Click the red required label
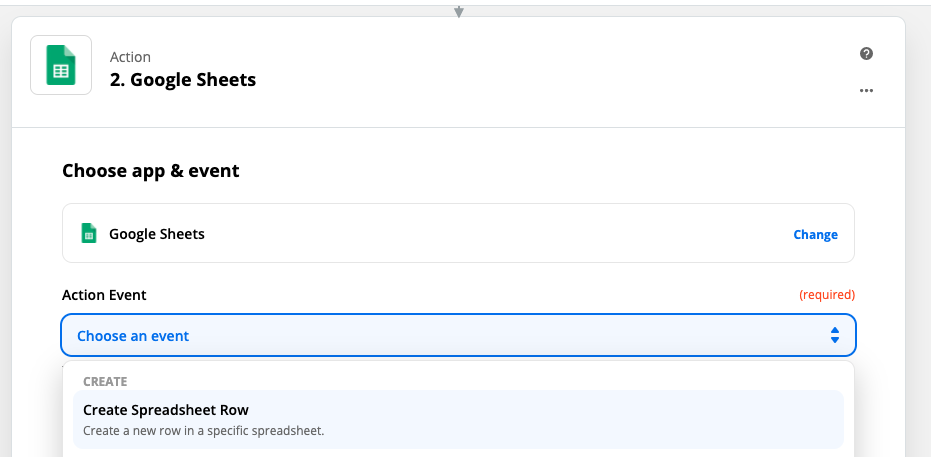The width and height of the screenshot is (931, 457). click(x=826, y=295)
